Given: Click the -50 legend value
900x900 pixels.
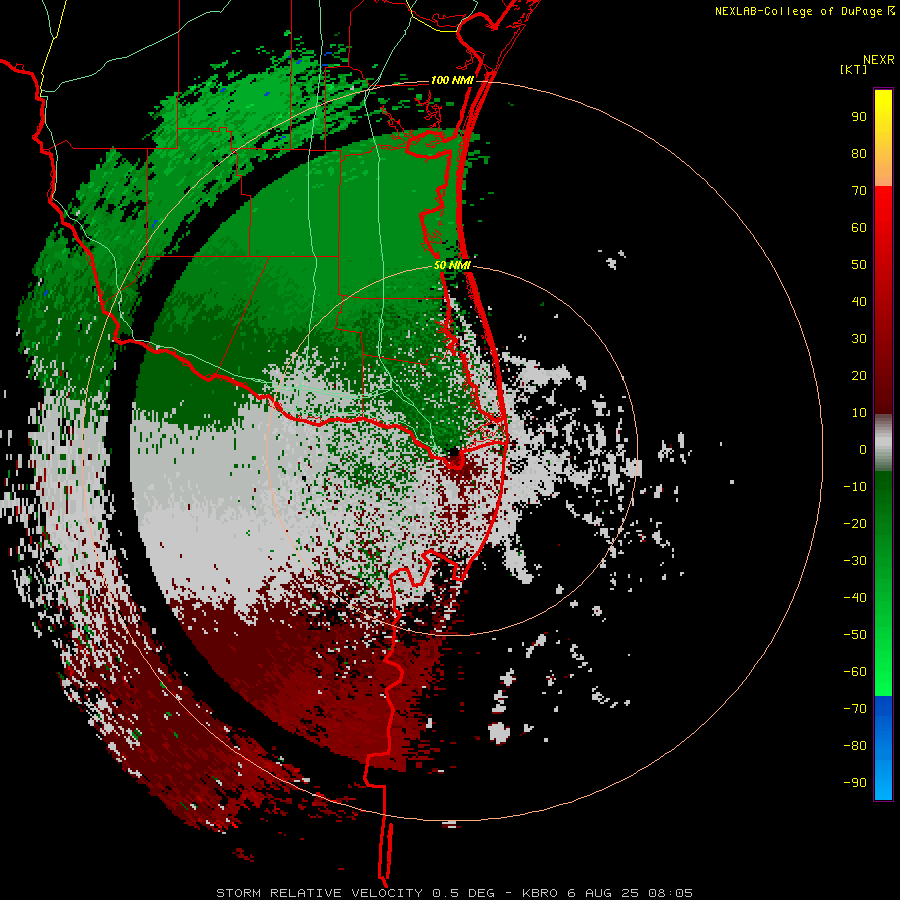Looking at the screenshot, I should (x=855, y=635).
